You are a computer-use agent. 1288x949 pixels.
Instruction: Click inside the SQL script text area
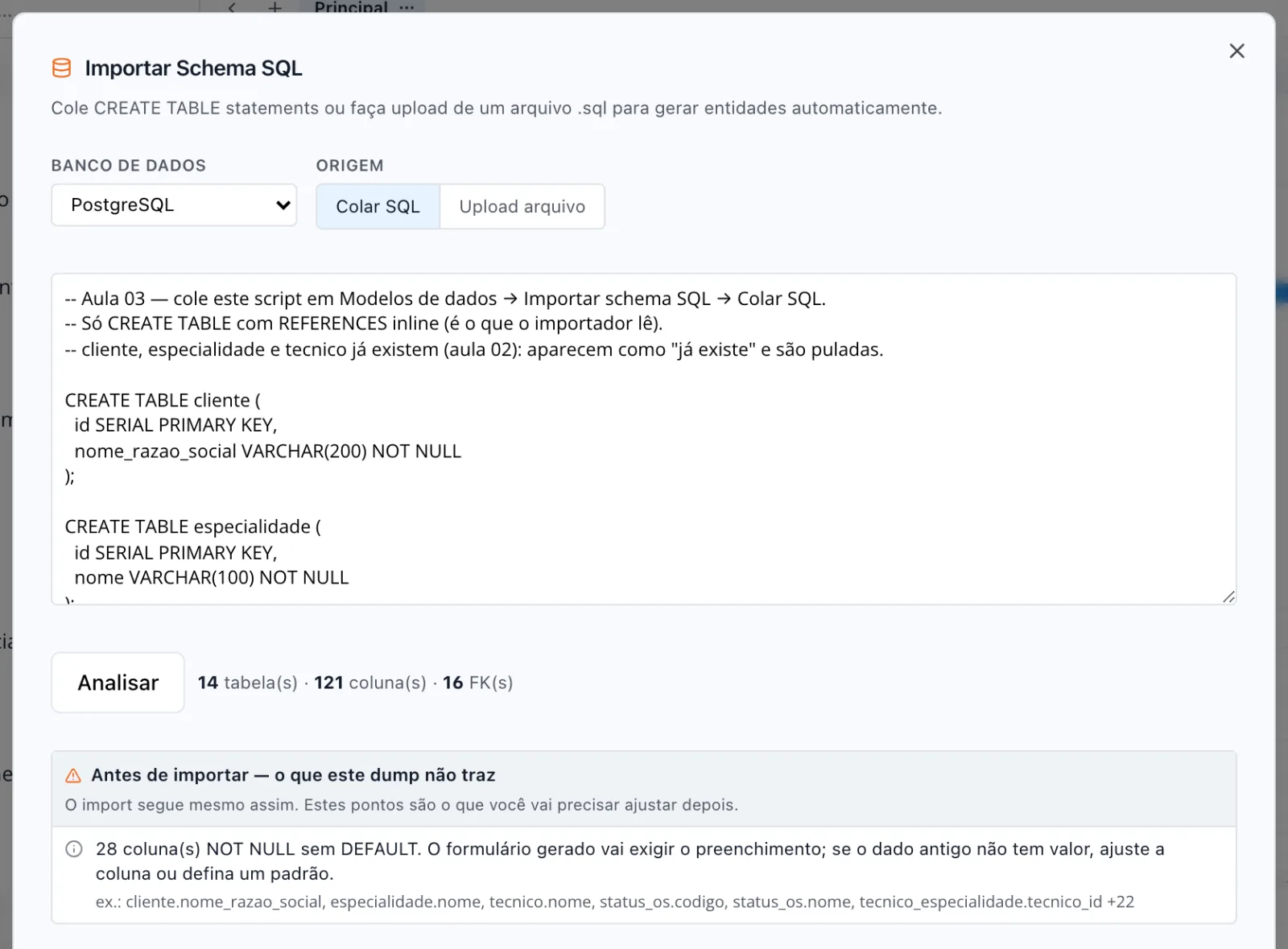[643, 439]
